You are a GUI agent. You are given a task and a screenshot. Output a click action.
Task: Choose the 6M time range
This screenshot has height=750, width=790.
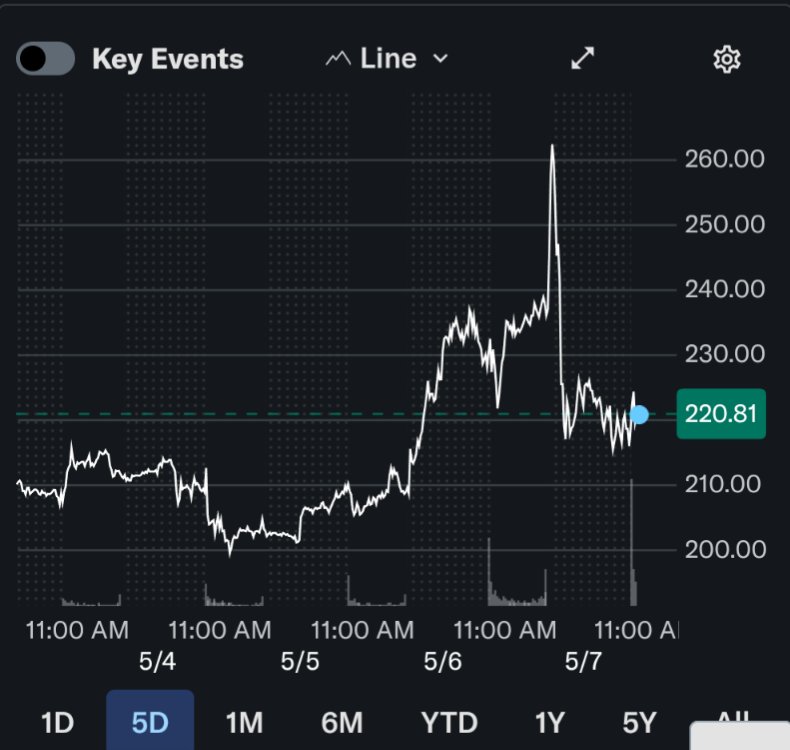(x=342, y=723)
